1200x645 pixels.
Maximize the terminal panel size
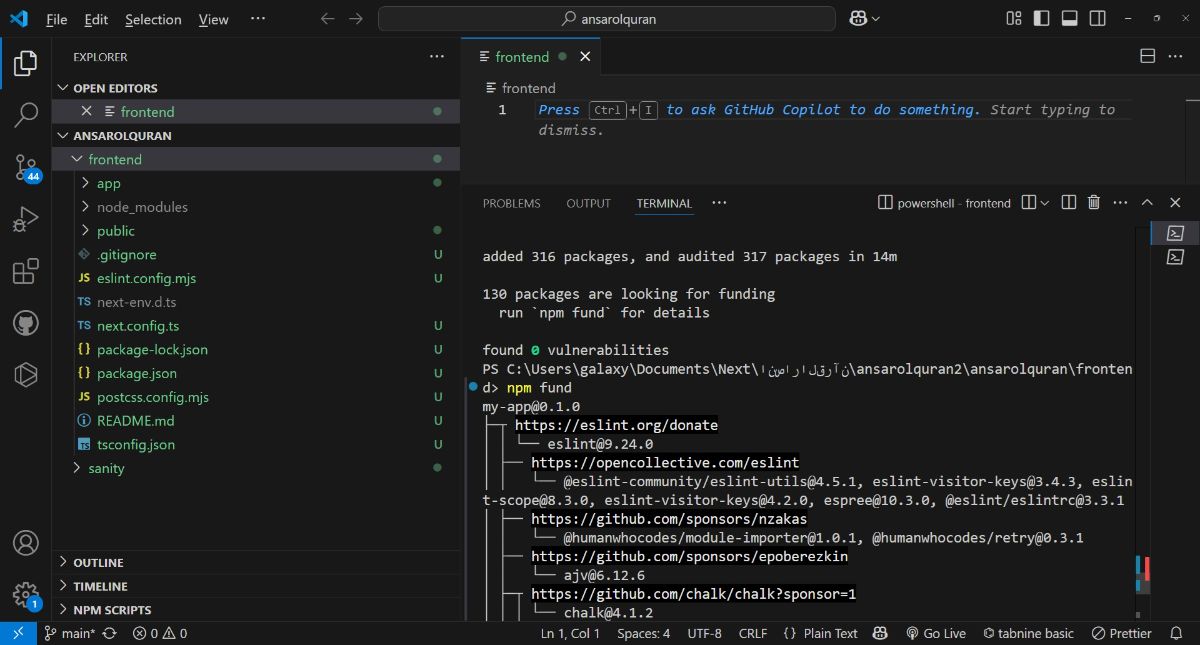coord(1147,202)
